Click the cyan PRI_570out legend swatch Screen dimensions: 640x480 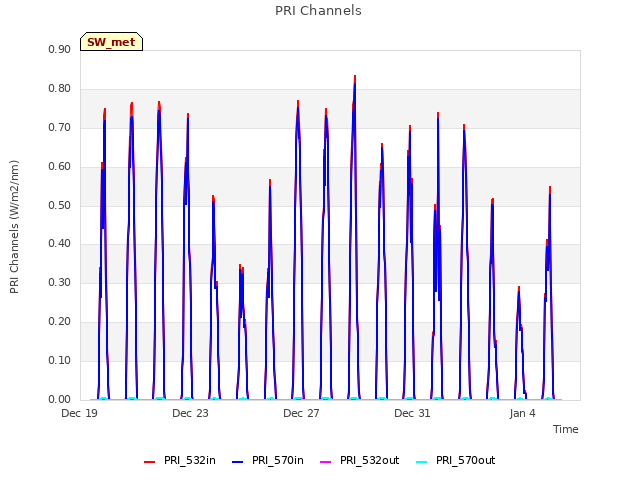pos(422,462)
